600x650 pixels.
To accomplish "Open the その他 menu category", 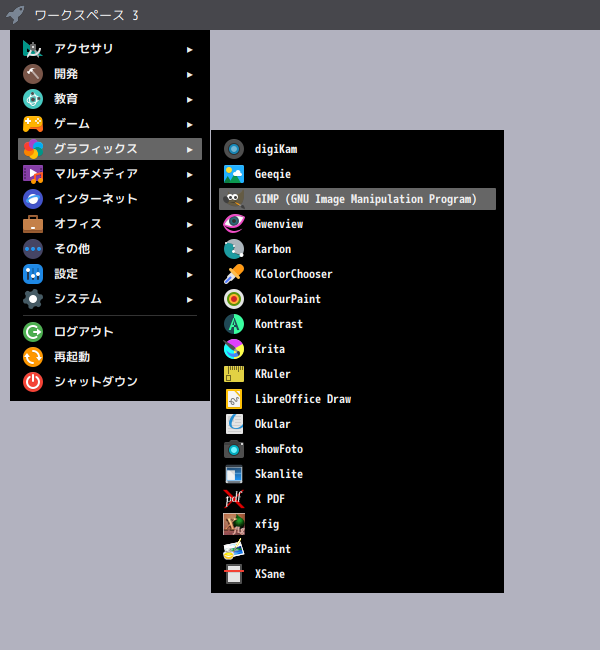I will click(110, 249).
